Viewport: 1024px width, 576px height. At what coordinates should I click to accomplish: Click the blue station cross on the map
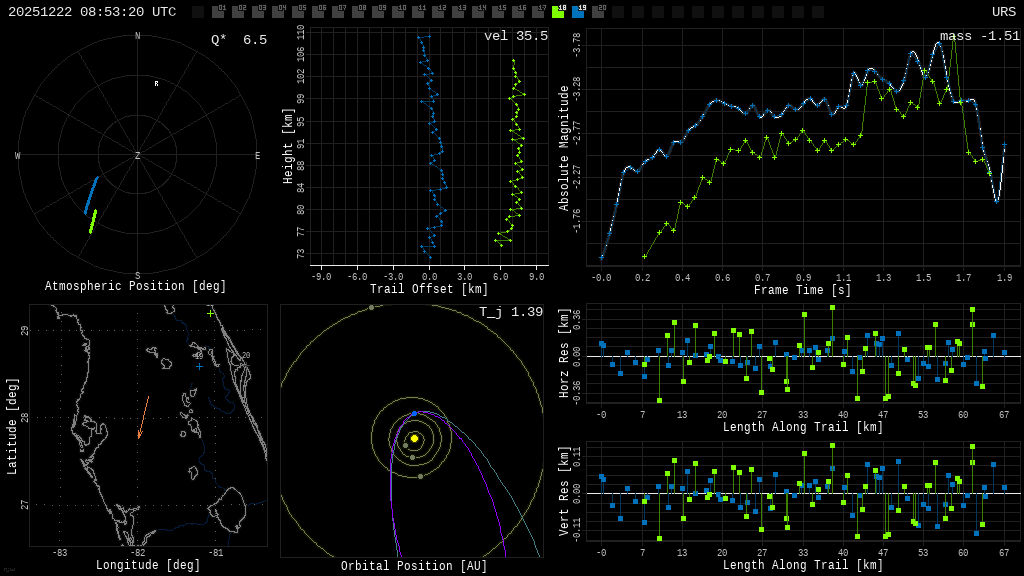pyautogui.click(x=199, y=366)
